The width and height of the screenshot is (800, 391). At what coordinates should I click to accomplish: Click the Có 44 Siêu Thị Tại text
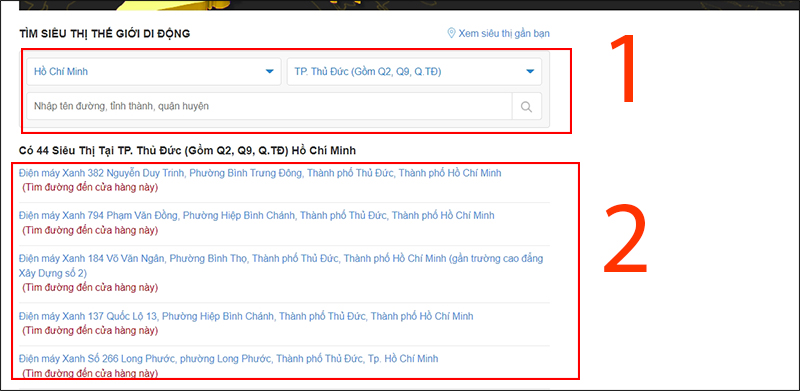188,151
